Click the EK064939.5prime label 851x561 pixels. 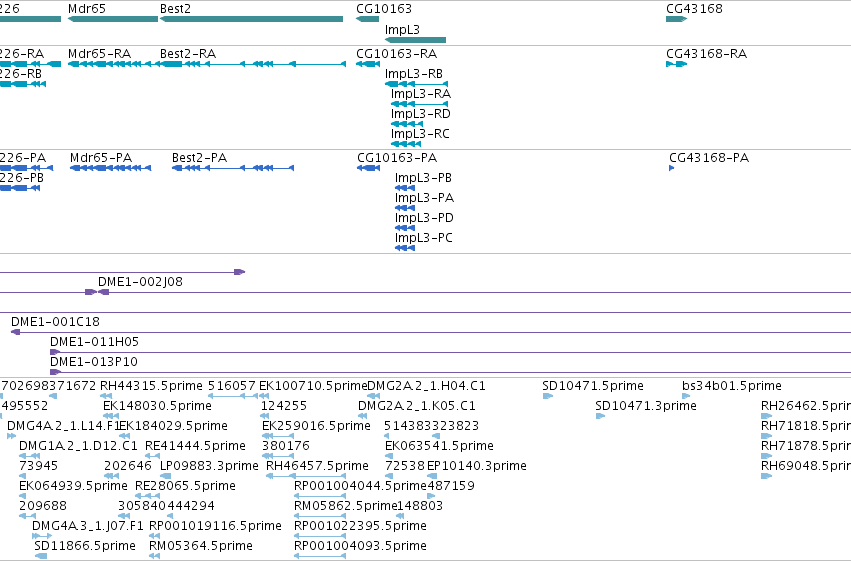(73, 486)
